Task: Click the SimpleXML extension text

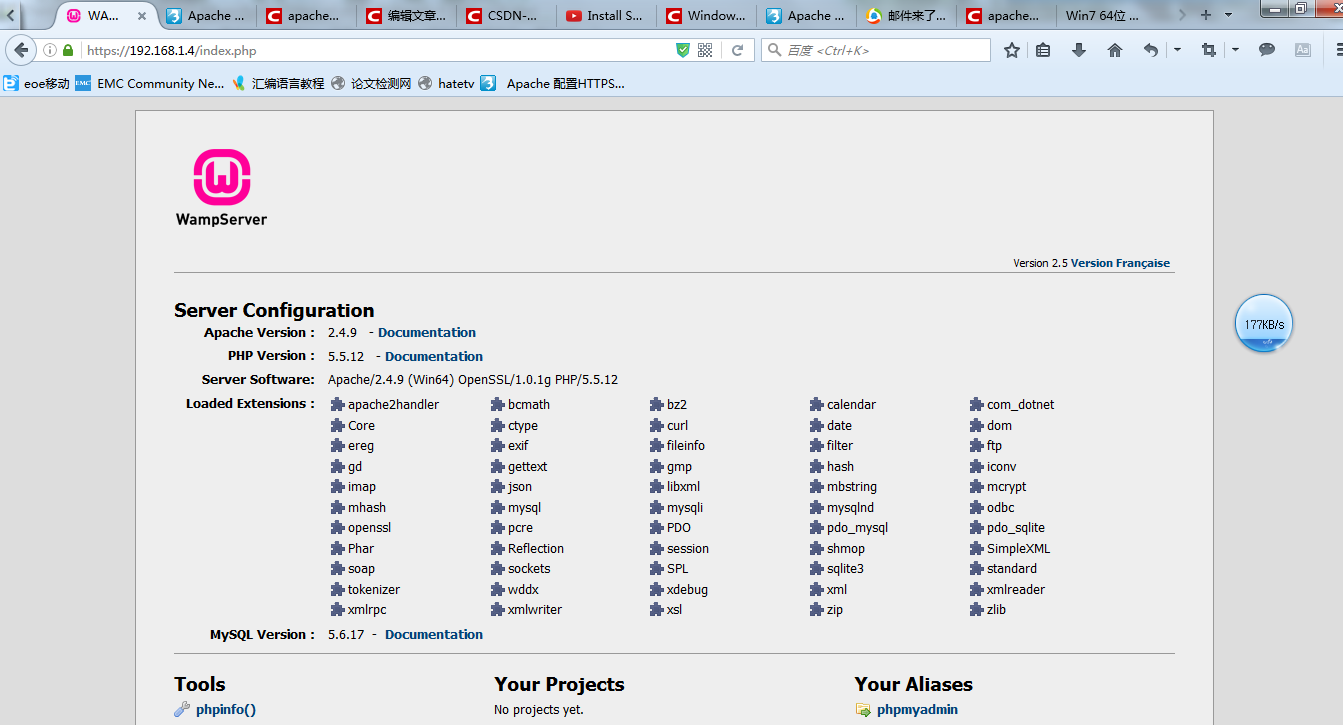Action: (1018, 549)
